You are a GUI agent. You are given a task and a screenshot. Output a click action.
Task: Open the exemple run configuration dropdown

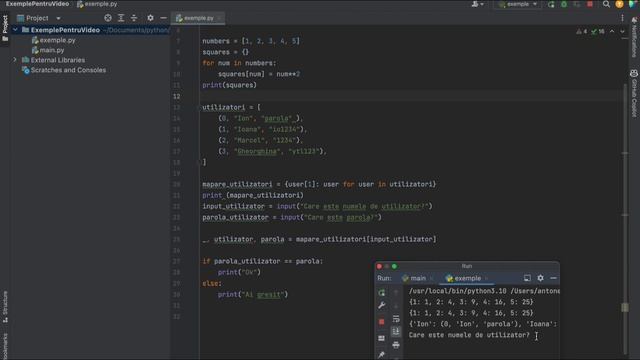click(x=518, y=4)
